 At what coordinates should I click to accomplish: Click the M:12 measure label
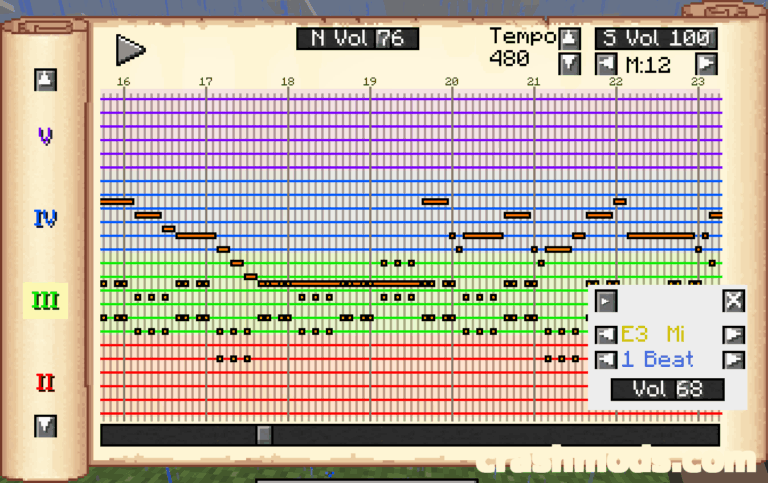648,65
